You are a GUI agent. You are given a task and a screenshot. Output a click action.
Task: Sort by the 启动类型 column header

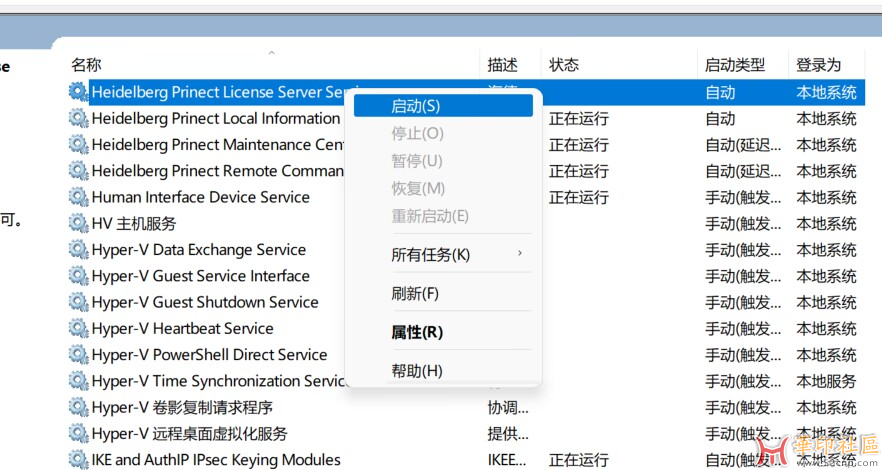735,65
